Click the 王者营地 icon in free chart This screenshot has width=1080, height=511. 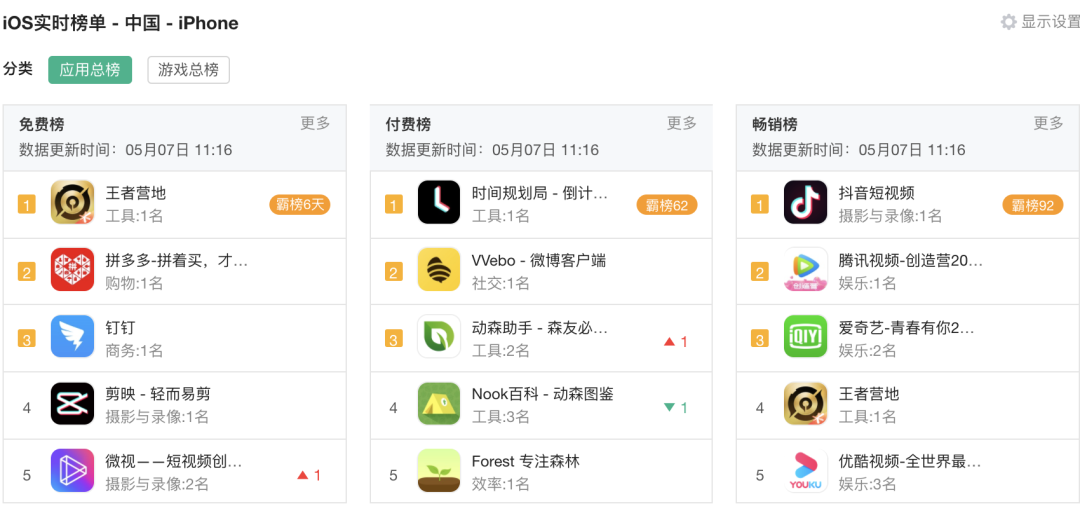click(72, 202)
